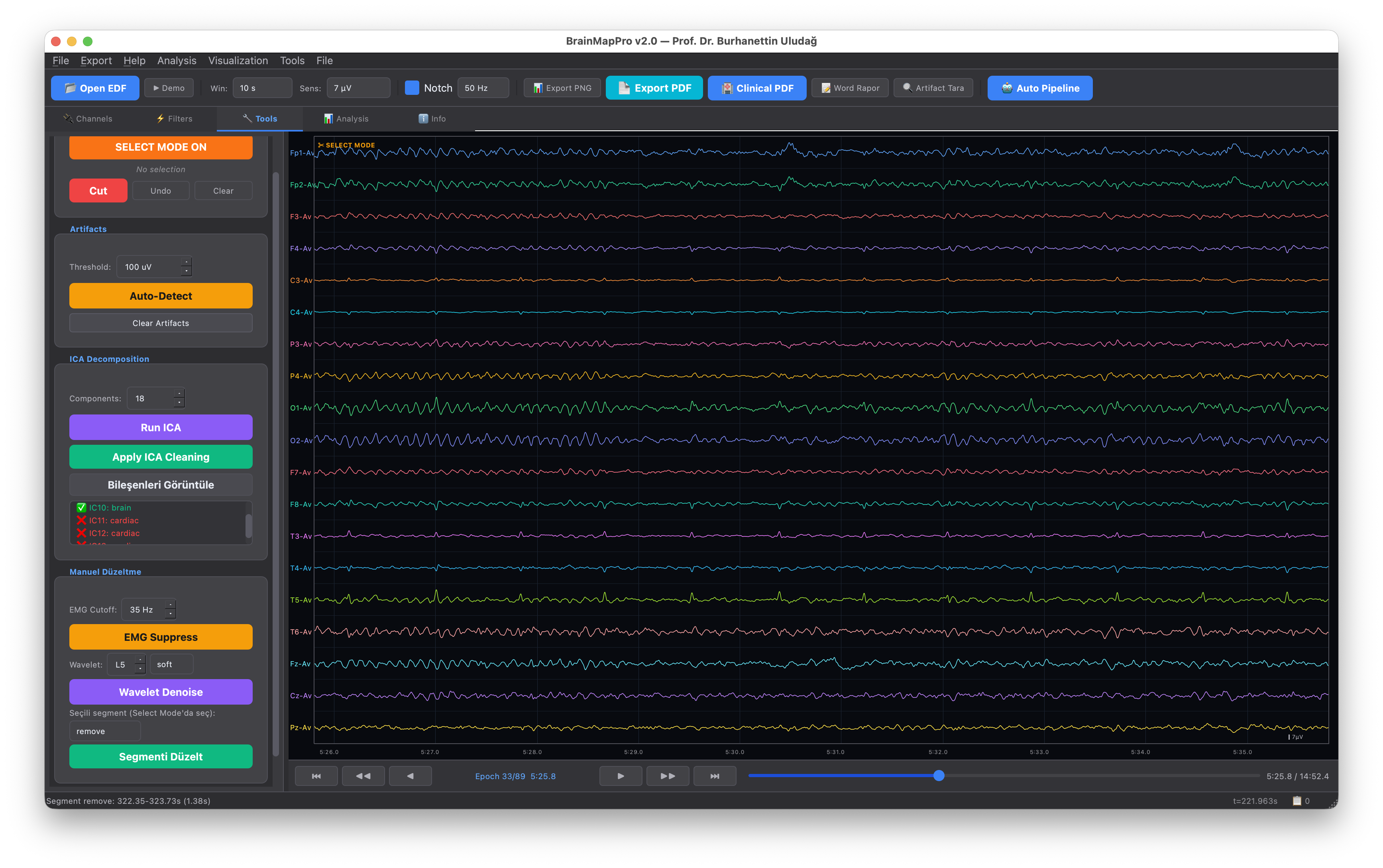Create a Word Rapor document
The image size is (1383, 868).
coord(850,88)
